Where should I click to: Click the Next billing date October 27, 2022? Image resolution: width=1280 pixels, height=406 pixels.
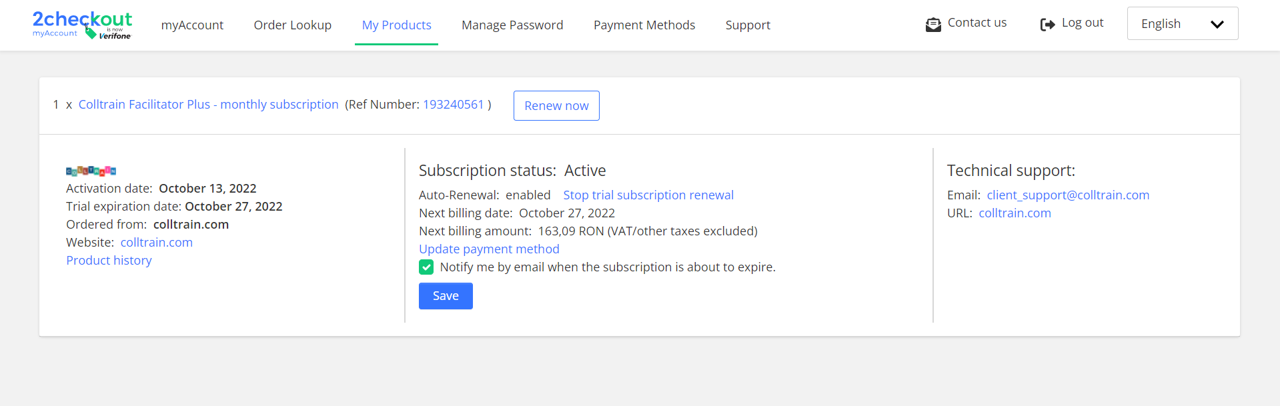[517, 213]
